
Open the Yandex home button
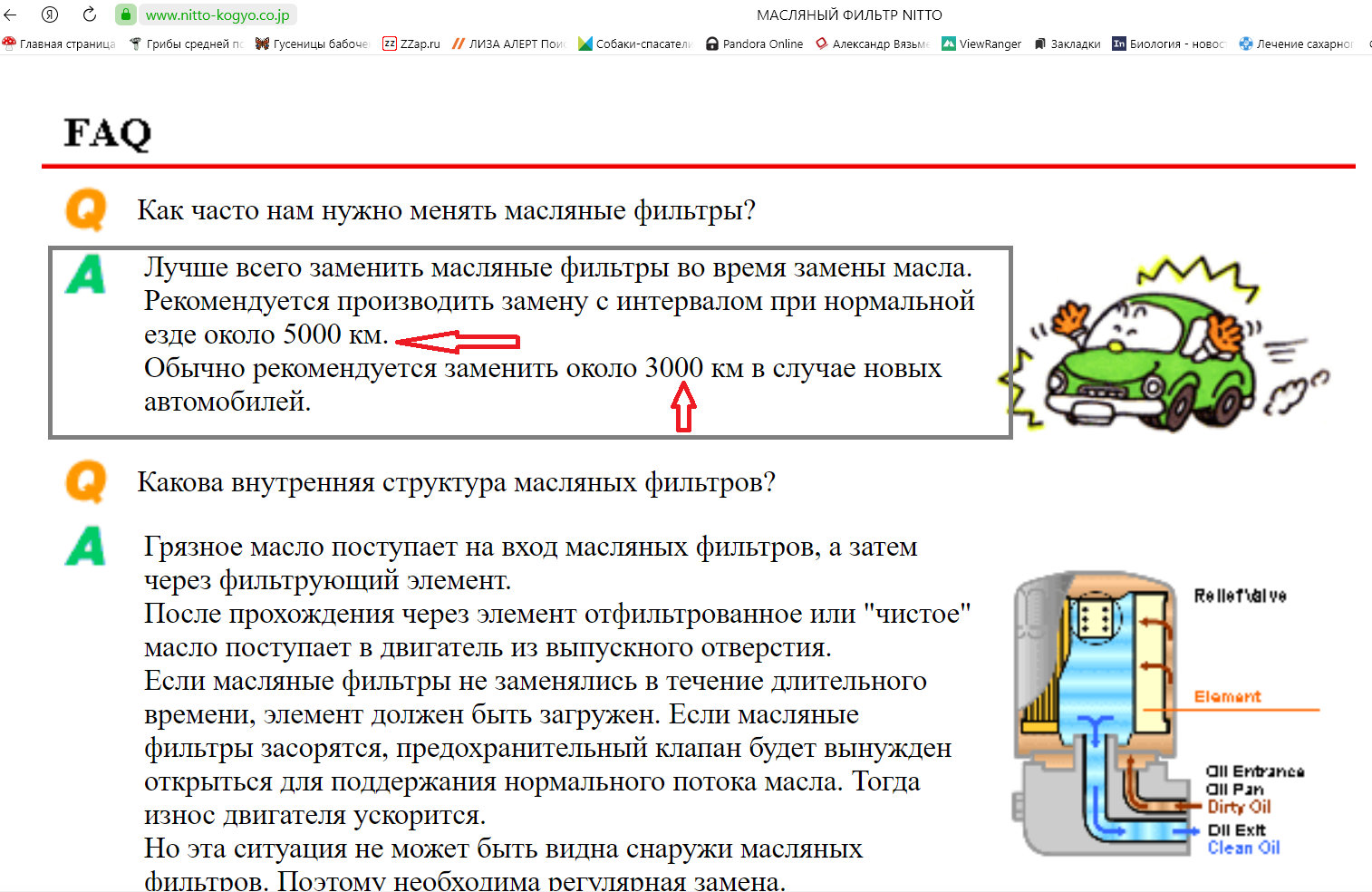click(50, 15)
